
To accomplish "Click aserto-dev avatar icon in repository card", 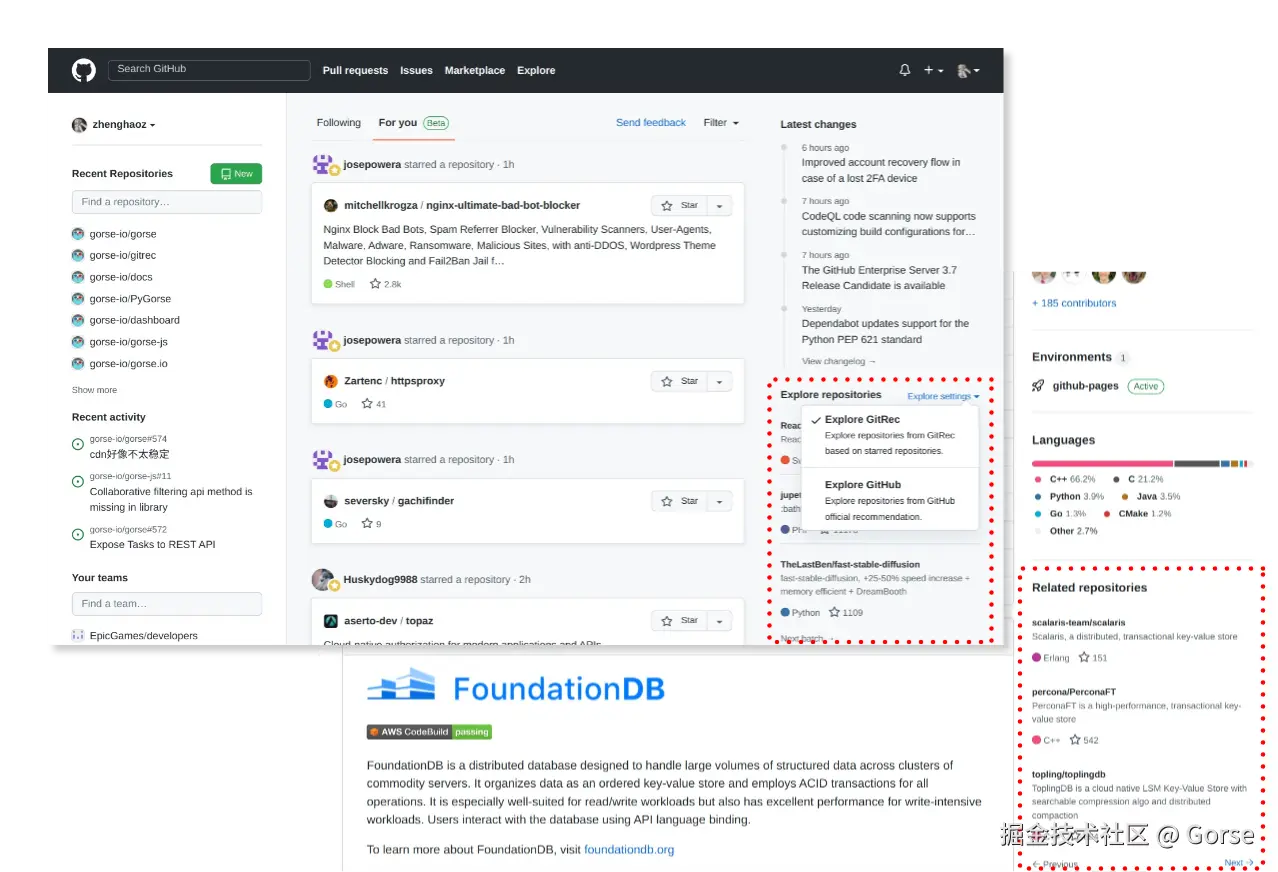I will [x=331, y=621].
